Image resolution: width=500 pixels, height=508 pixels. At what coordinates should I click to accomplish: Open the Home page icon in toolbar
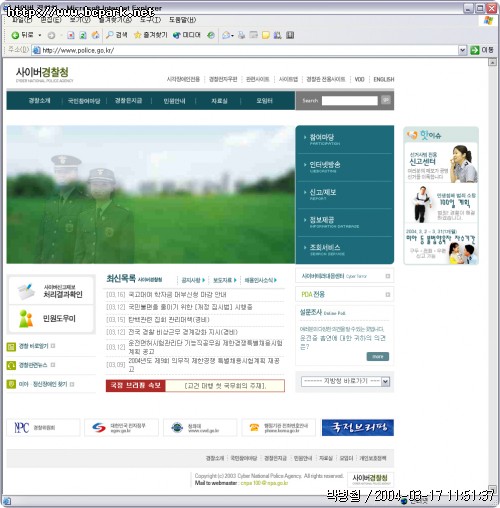pyautogui.click(x=96, y=35)
